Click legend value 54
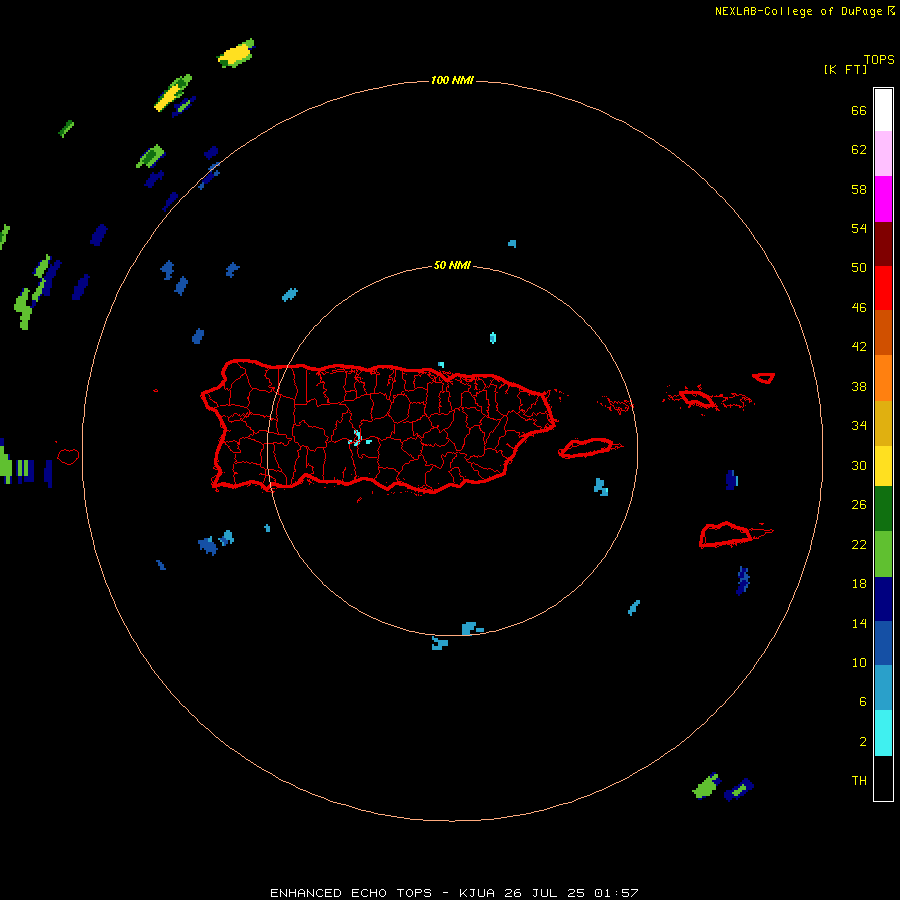The width and height of the screenshot is (900, 900). click(859, 228)
